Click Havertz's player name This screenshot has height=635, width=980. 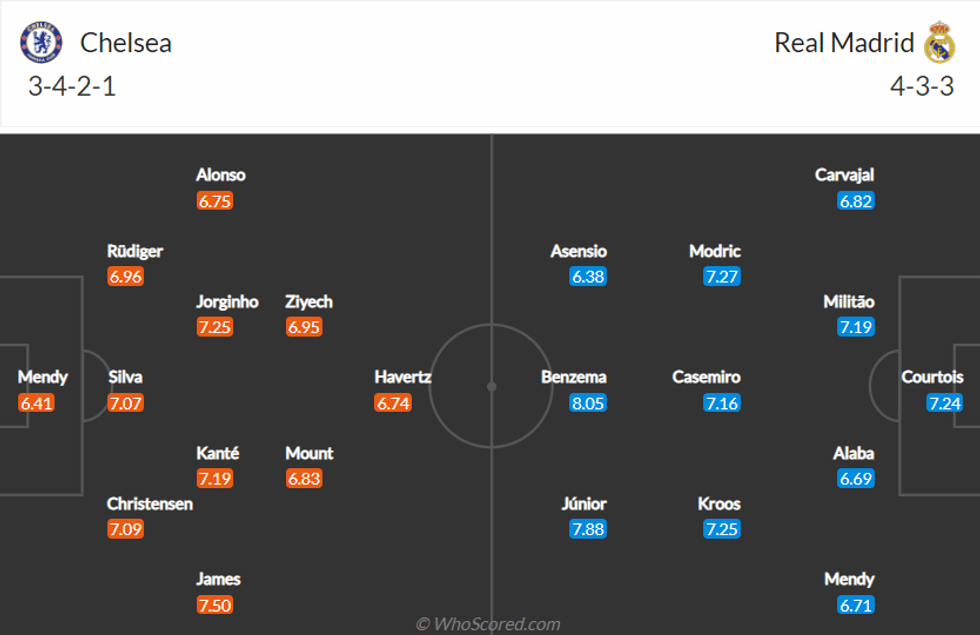pos(402,377)
